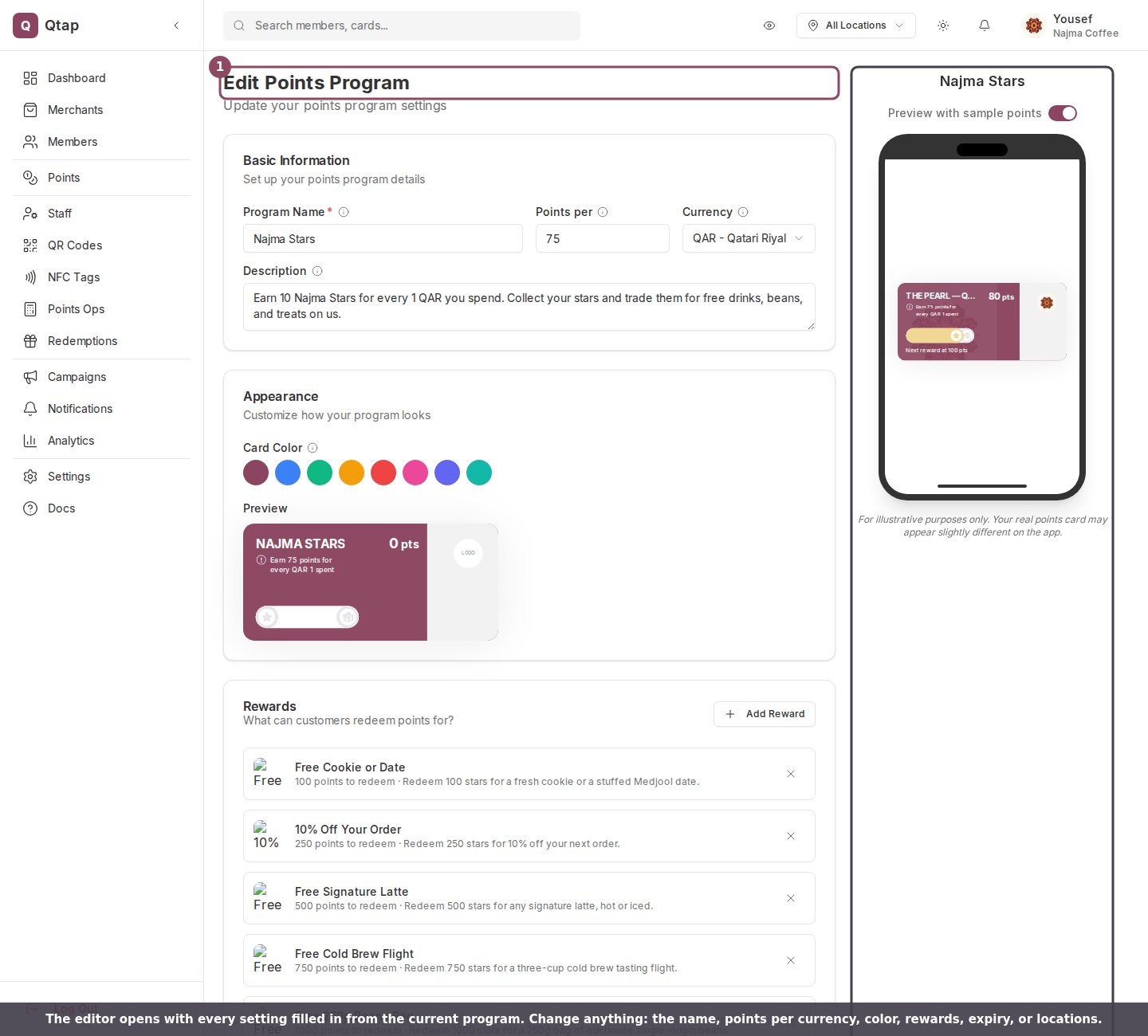The height and width of the screenshot is (1036, 1148).
Task: Open Staff in the sidebar
Action: (x=101, y=214)
